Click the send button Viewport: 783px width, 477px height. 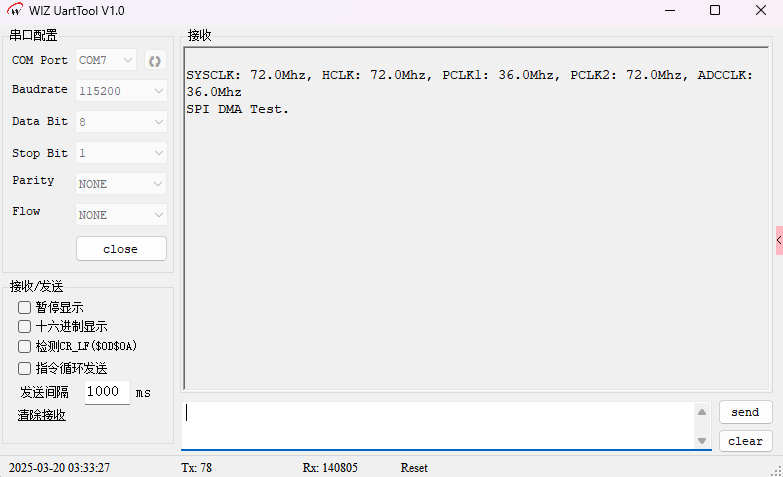pyautogui.click(x=745, y=412)
